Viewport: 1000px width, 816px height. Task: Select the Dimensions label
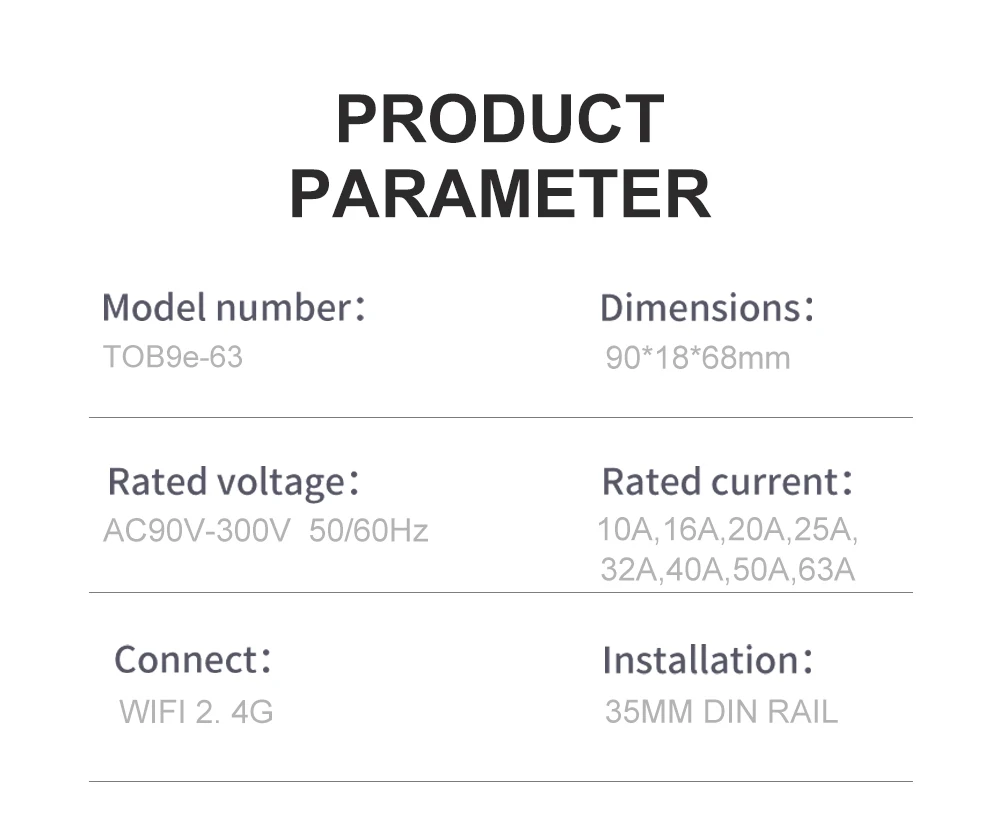point(707,308)
